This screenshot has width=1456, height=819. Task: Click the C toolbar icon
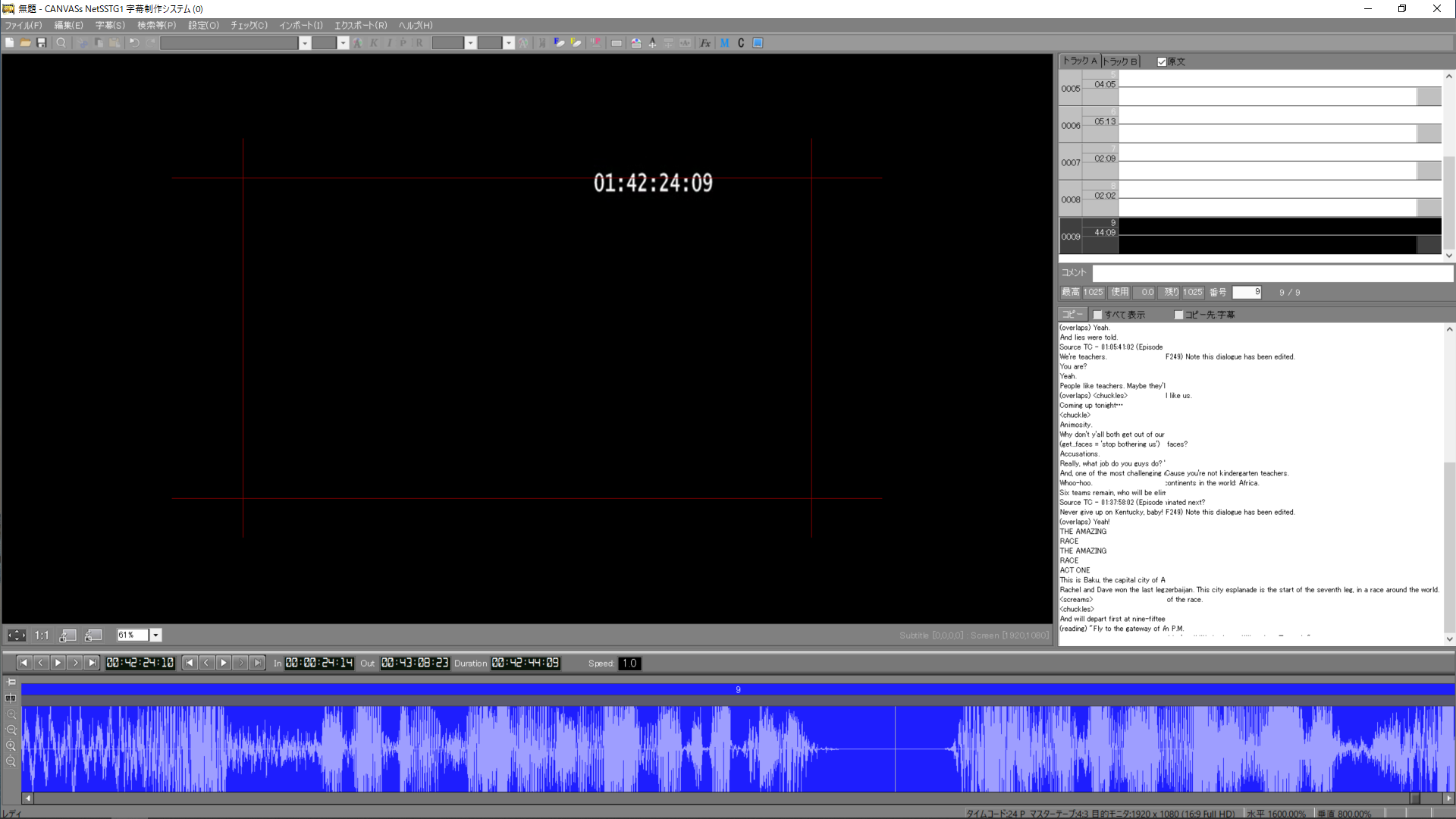click(741, 43)
